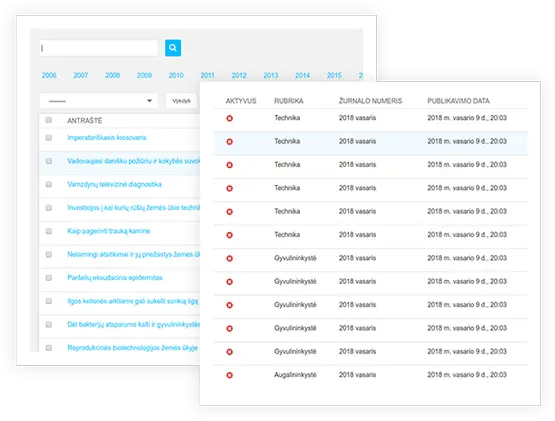Open Vamzdynų televizinė diagnostika article
The width and height of the screenshot is (555, 421).
point(114,184)
